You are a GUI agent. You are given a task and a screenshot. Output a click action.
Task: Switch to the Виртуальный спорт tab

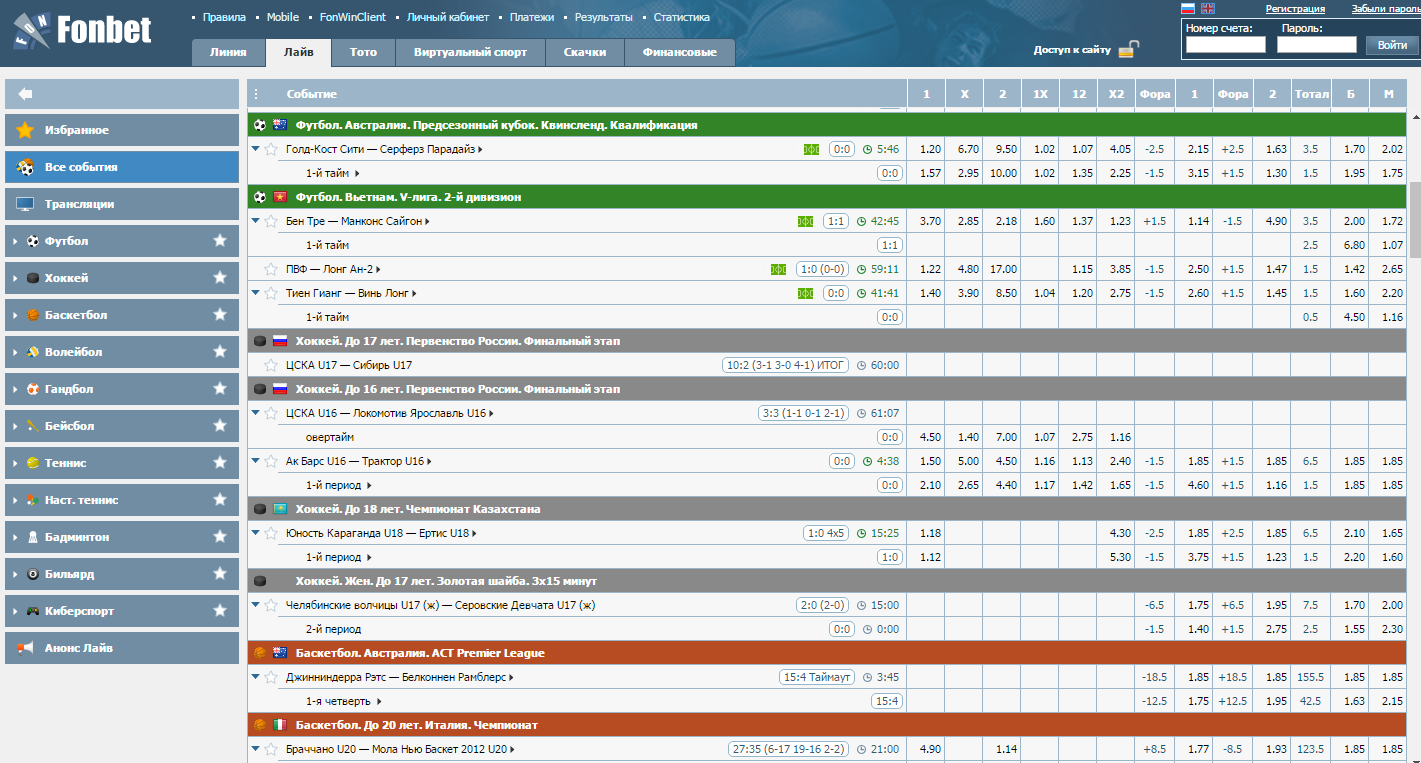(470, 52)
